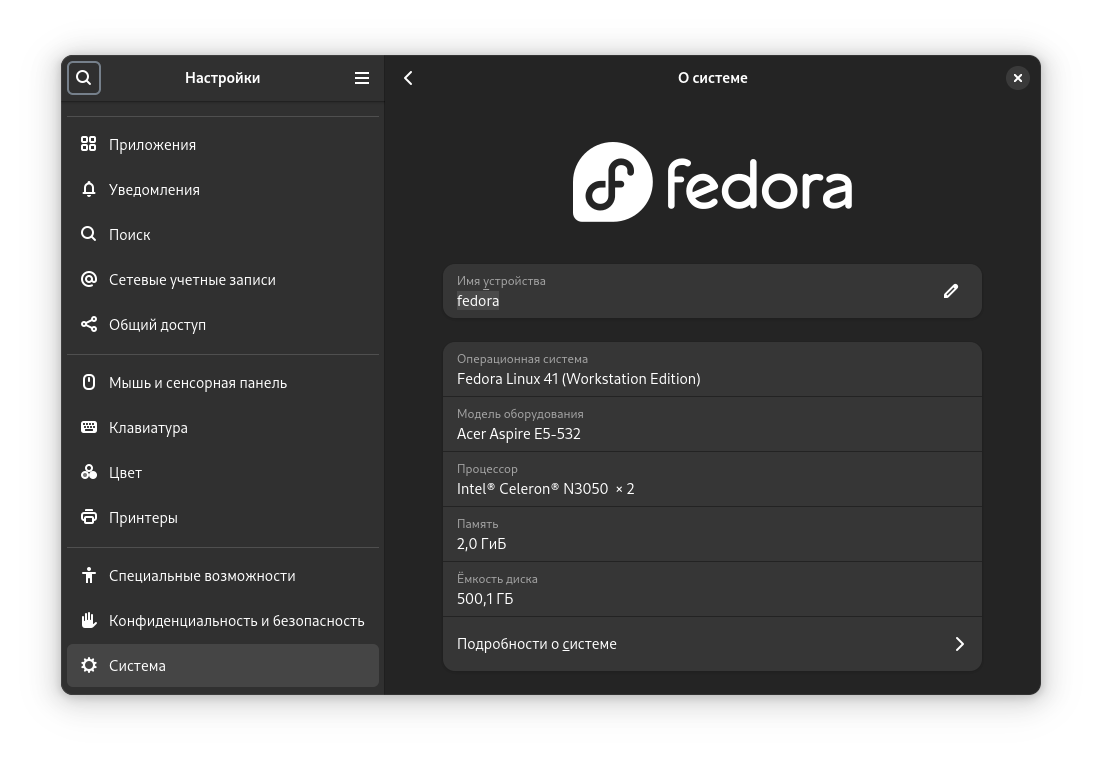Image resolution: width=1102 pixels, height=762 pixels.
Task: Go back using the left arrow
Action: click(x=408, y=78)
